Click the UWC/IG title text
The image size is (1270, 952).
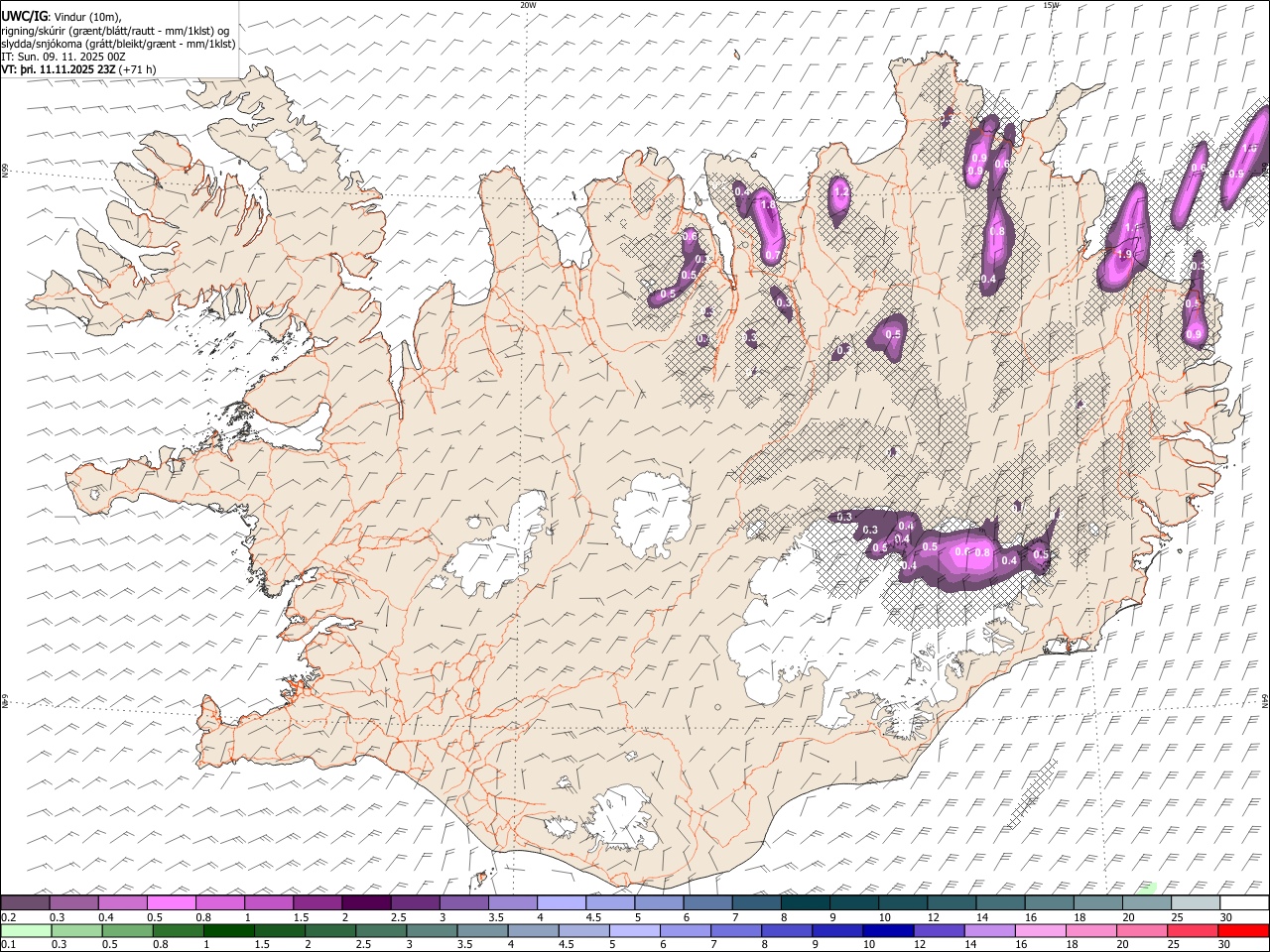coord(24,16)
